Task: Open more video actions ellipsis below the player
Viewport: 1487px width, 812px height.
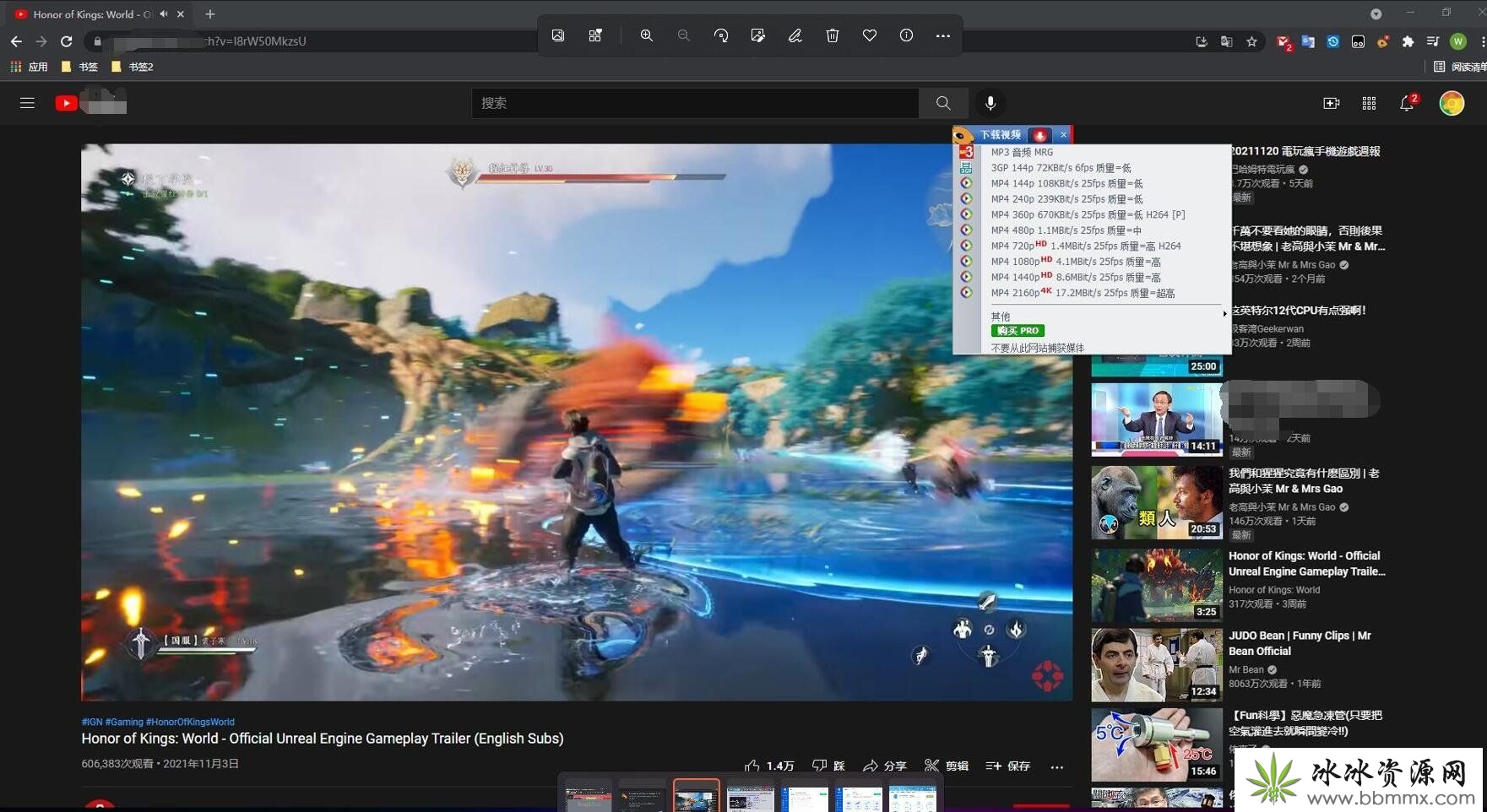Action: (1057, 766)
